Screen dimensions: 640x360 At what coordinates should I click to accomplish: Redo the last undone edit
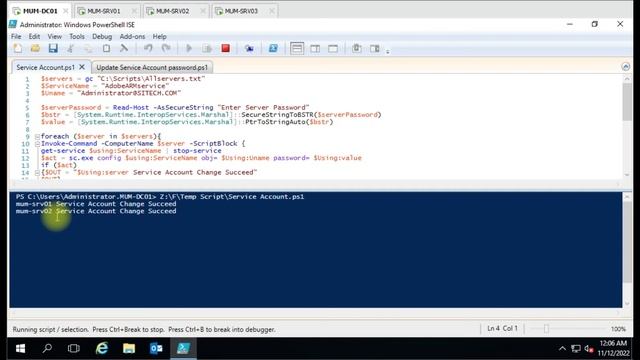[x=166, y=48]
